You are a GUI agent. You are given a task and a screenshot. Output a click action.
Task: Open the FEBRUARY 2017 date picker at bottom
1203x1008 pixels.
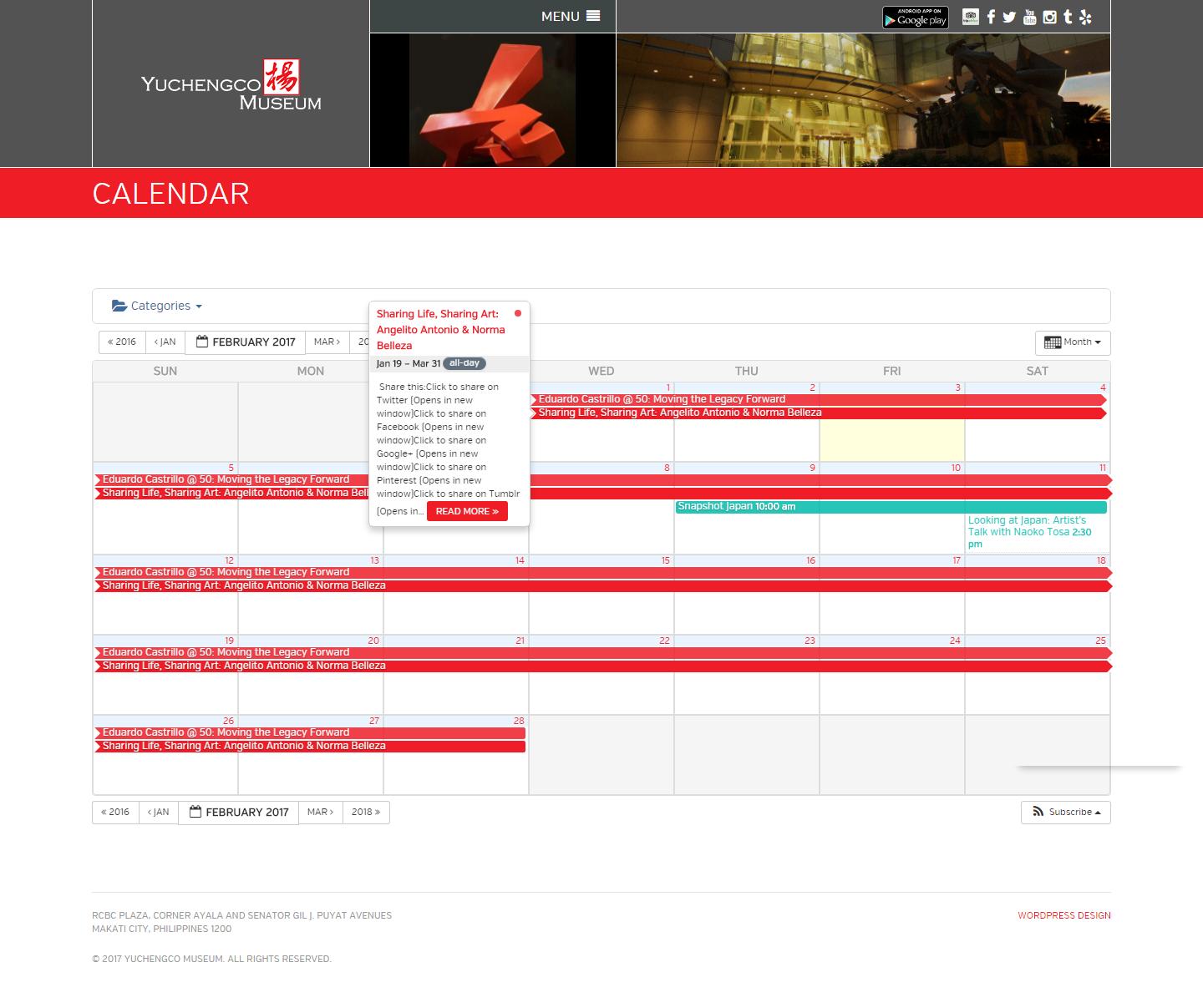click(239, 813)
